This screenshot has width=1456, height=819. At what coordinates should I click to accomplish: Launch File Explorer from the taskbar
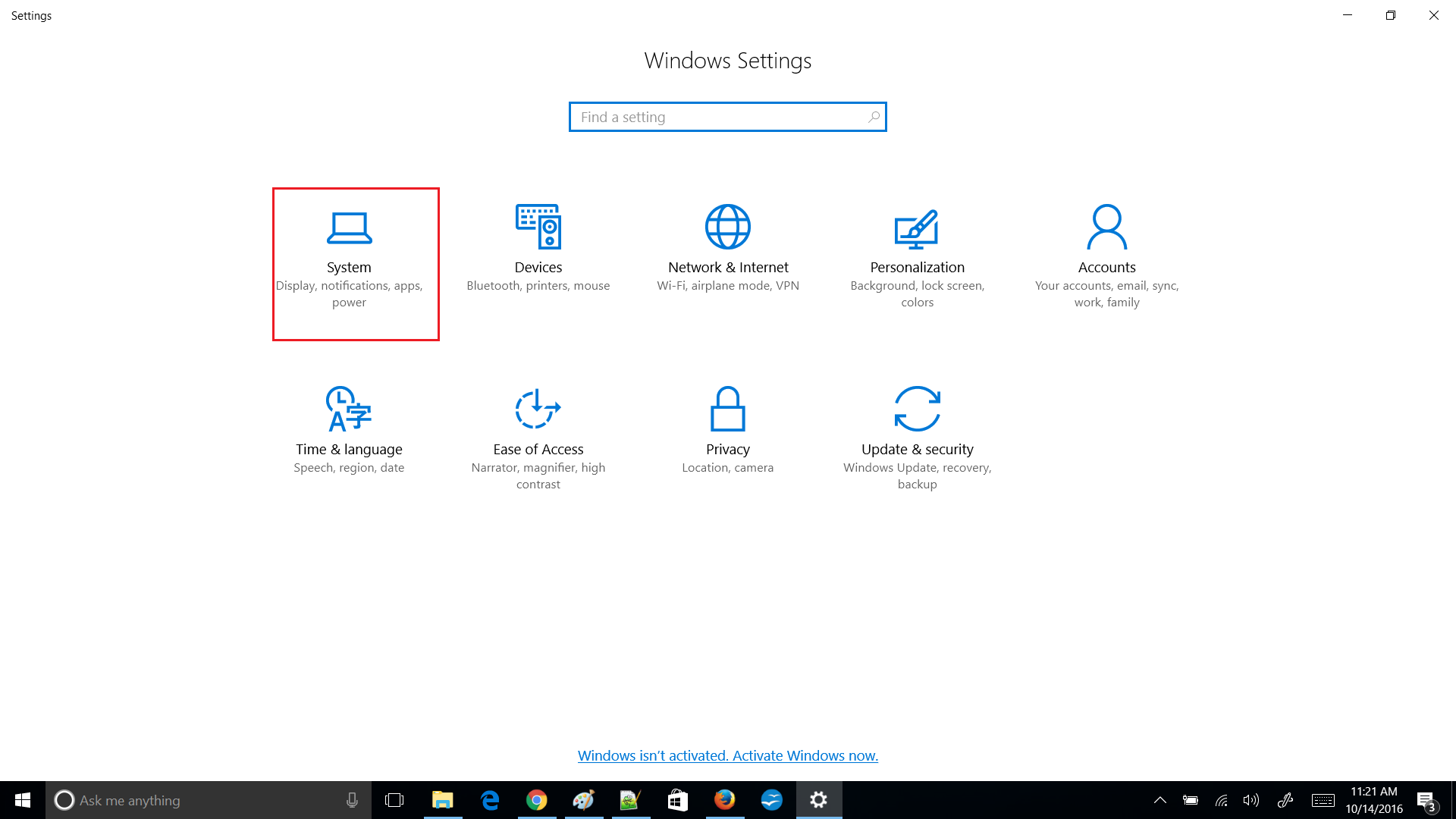click(x=442, y=800)
